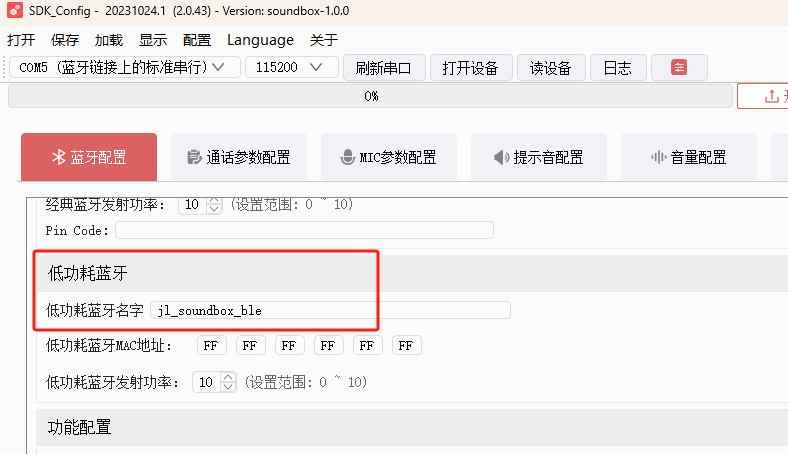Switch to the 提示音配置 tab

(539, 157)
